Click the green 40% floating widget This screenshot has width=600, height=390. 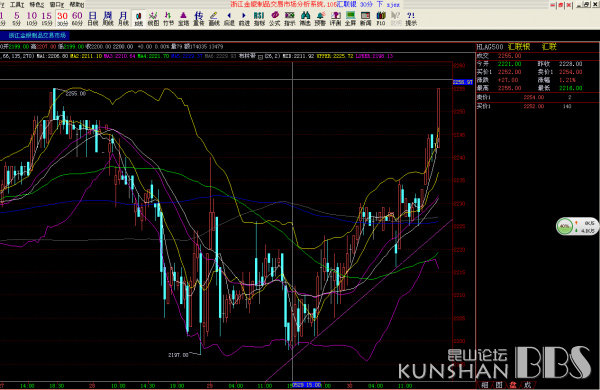point(565,226)
